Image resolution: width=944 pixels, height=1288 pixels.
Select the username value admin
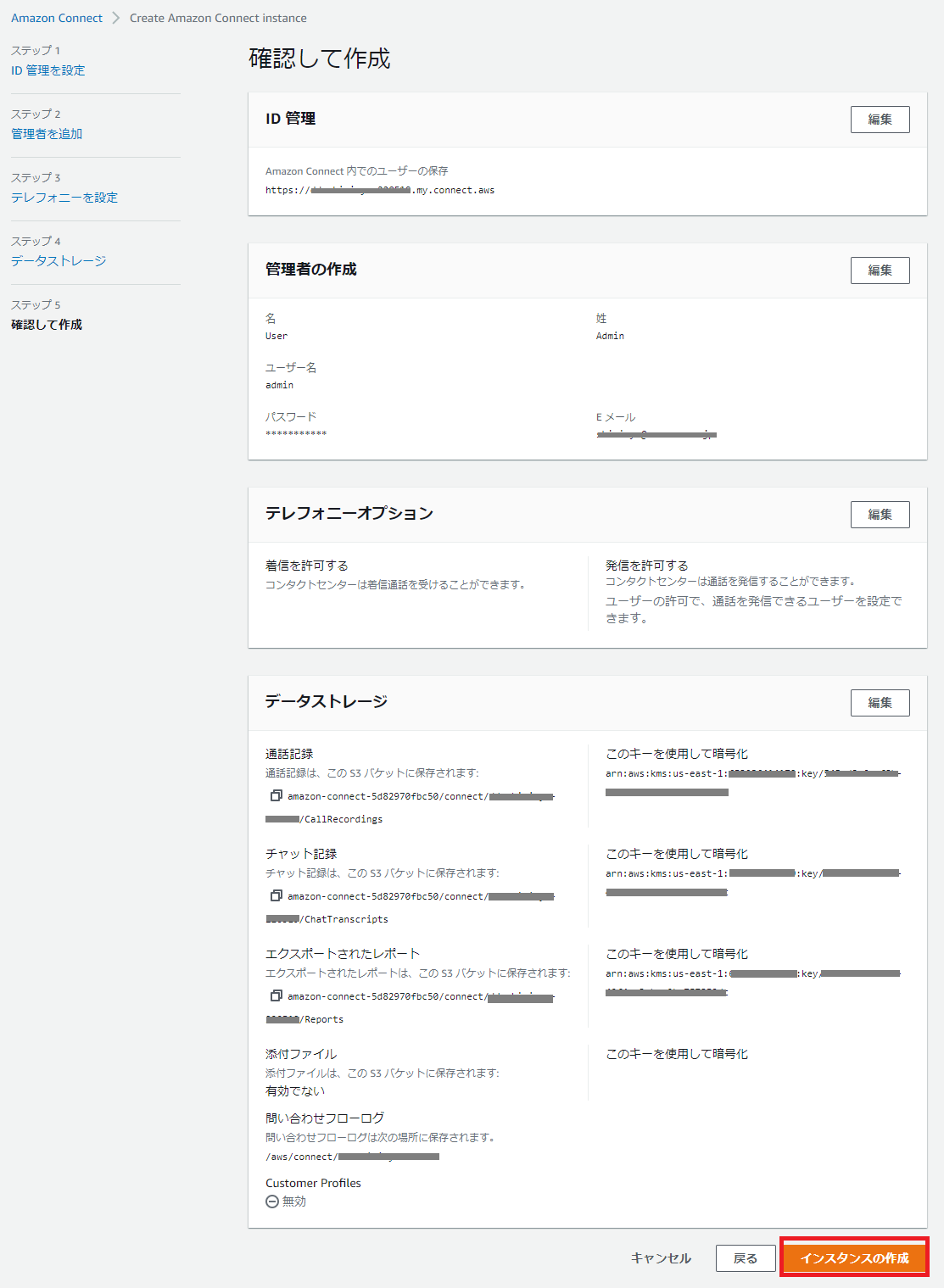[279, 385]
